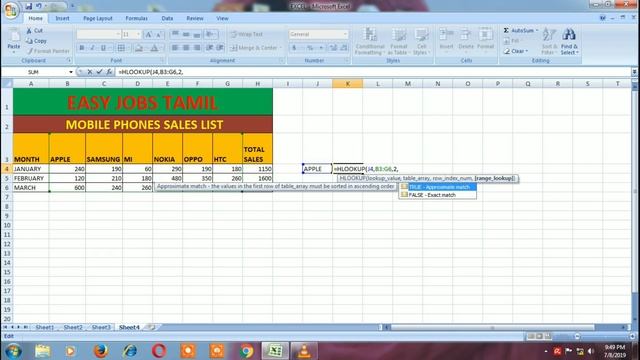Cancel the formula entry with the X icon
This screenshot has height=360, width=640.
(90, 72)
